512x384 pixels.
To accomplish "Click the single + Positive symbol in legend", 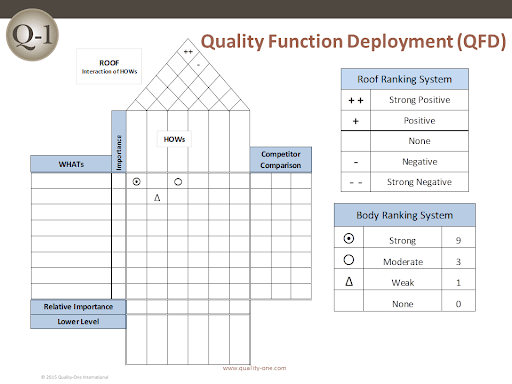I will tap(356, 121).
